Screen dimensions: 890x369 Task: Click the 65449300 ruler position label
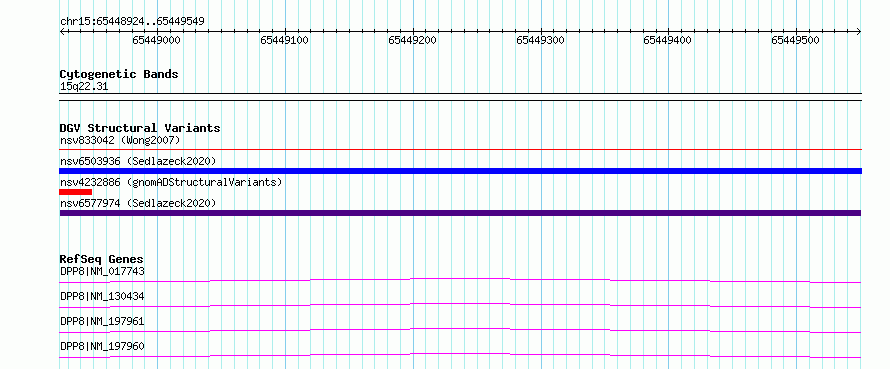pos(540,40)
